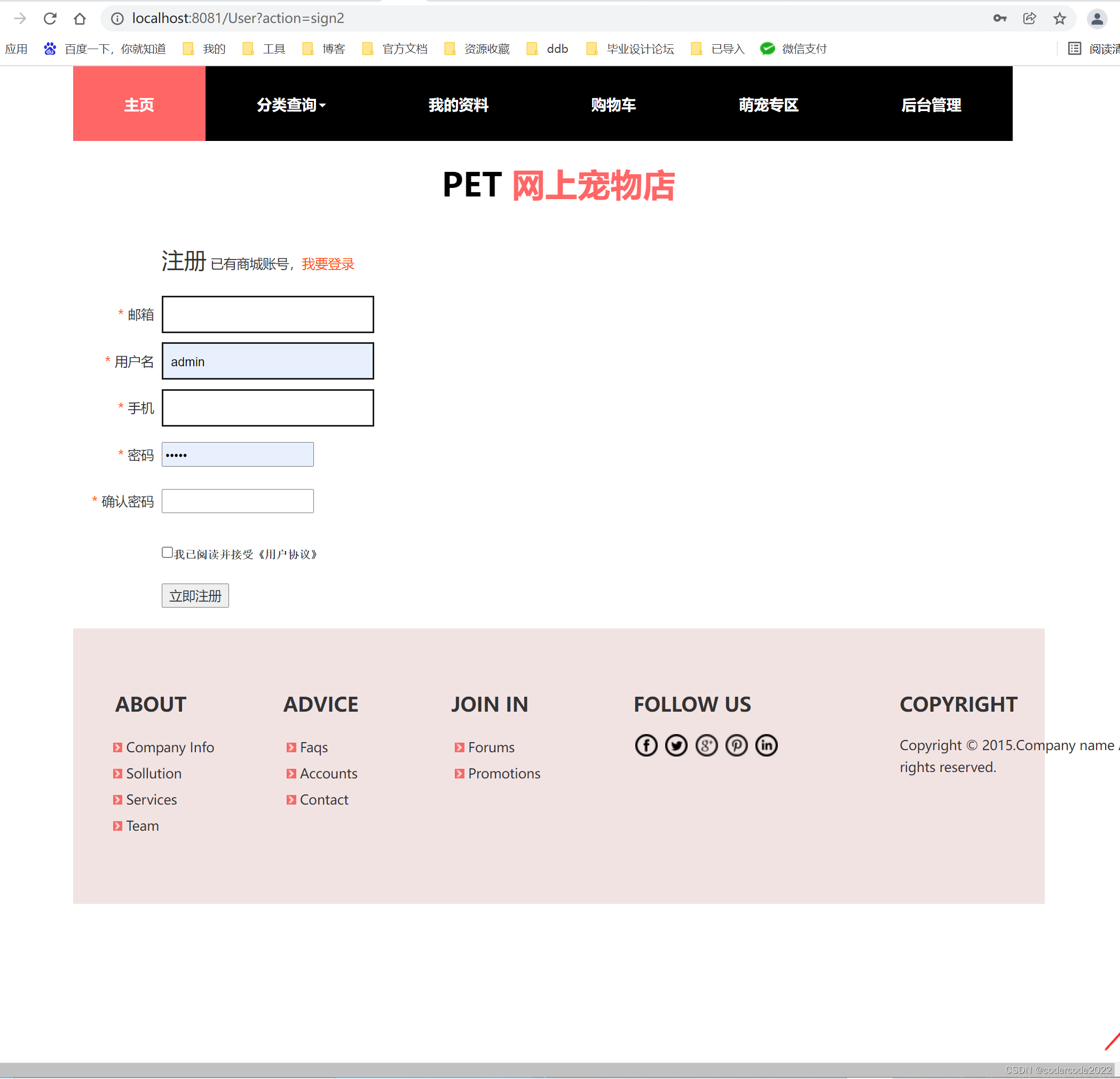Open Company Info footer link
Viewport: 1120px width, 1079px height.
point(170,747)
